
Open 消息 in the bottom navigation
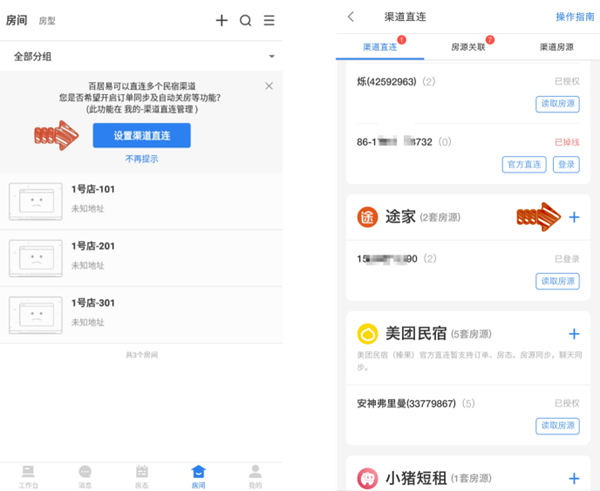coord(85,476)
